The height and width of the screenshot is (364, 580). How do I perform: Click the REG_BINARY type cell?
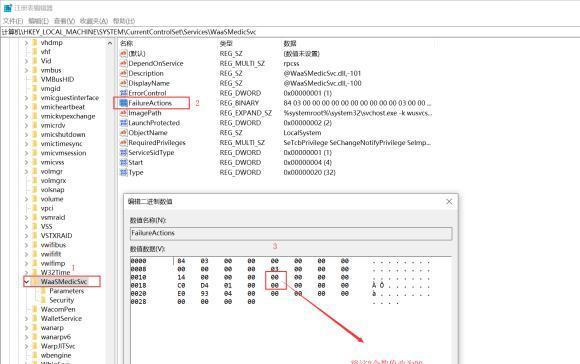point(239,103)
